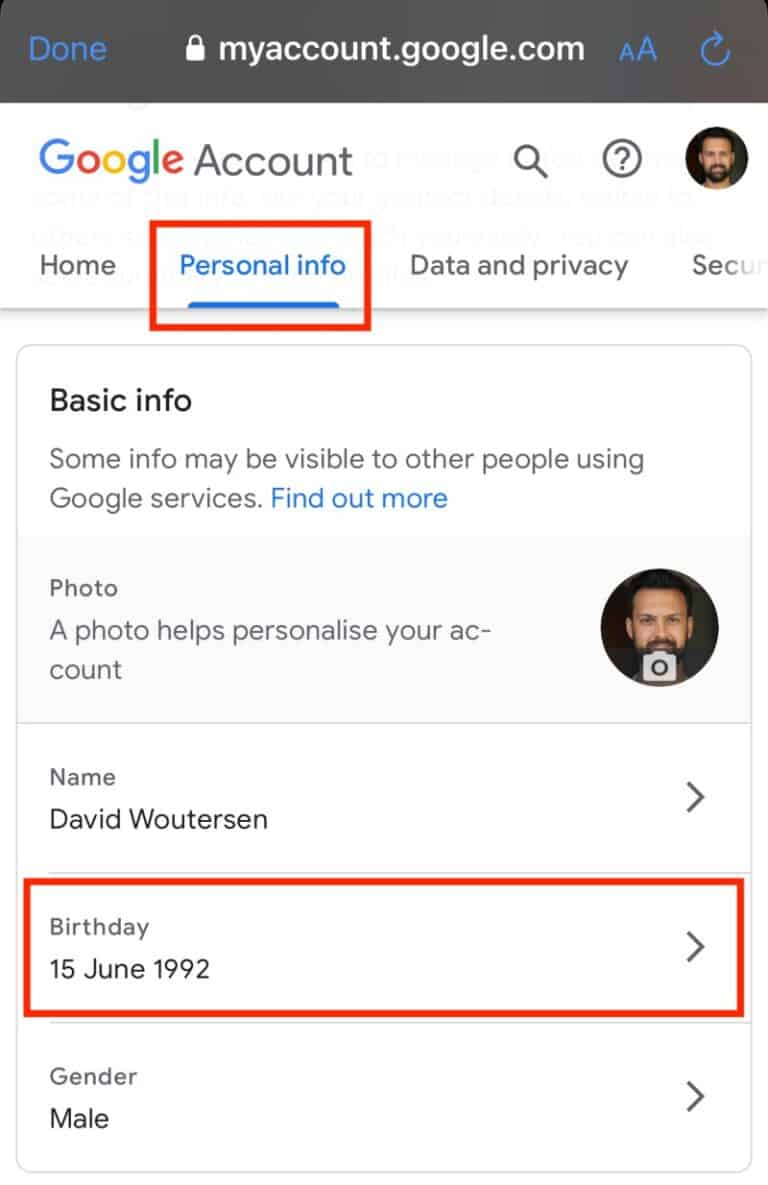
Task: Tap Done to close the browser view
Action: pos(66,49)
